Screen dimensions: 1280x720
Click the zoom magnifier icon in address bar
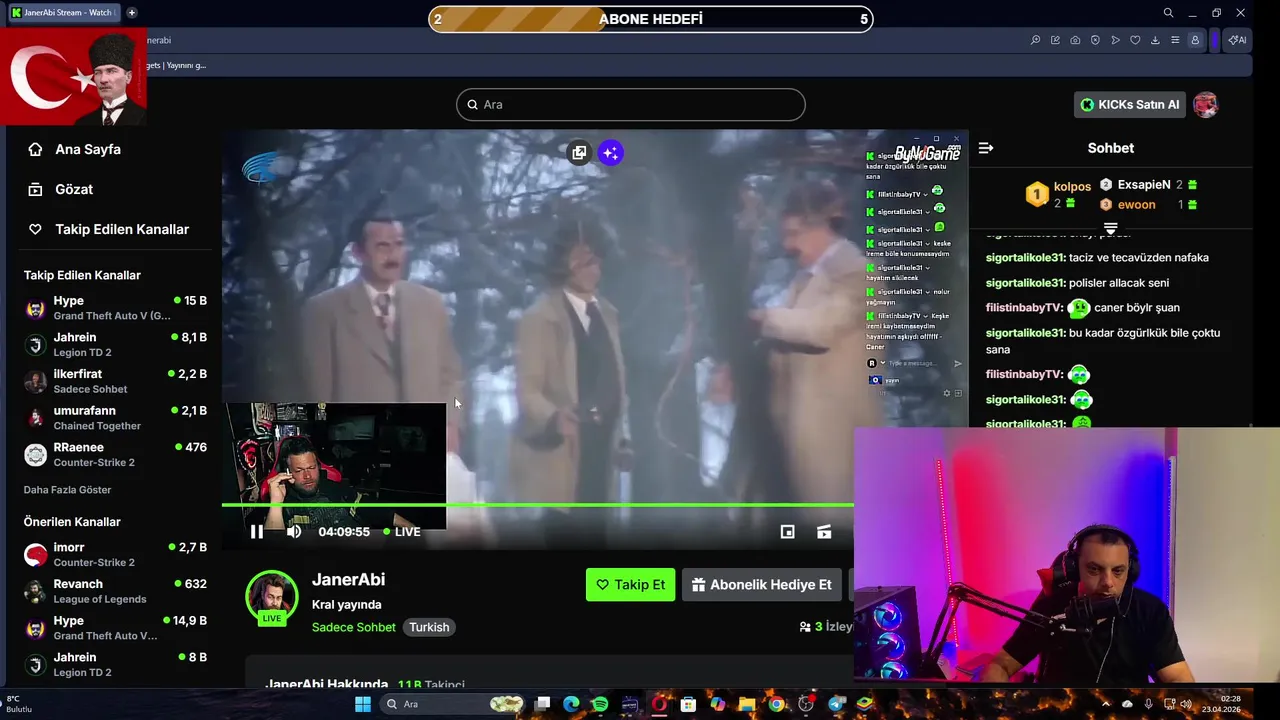click(x=1035, y=40)
